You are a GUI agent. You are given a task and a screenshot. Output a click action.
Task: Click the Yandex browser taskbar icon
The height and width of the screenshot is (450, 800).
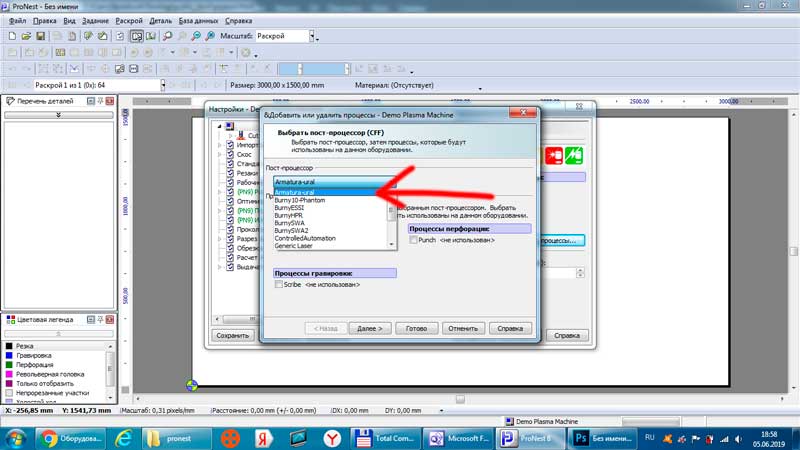click(x=332, y=438)
